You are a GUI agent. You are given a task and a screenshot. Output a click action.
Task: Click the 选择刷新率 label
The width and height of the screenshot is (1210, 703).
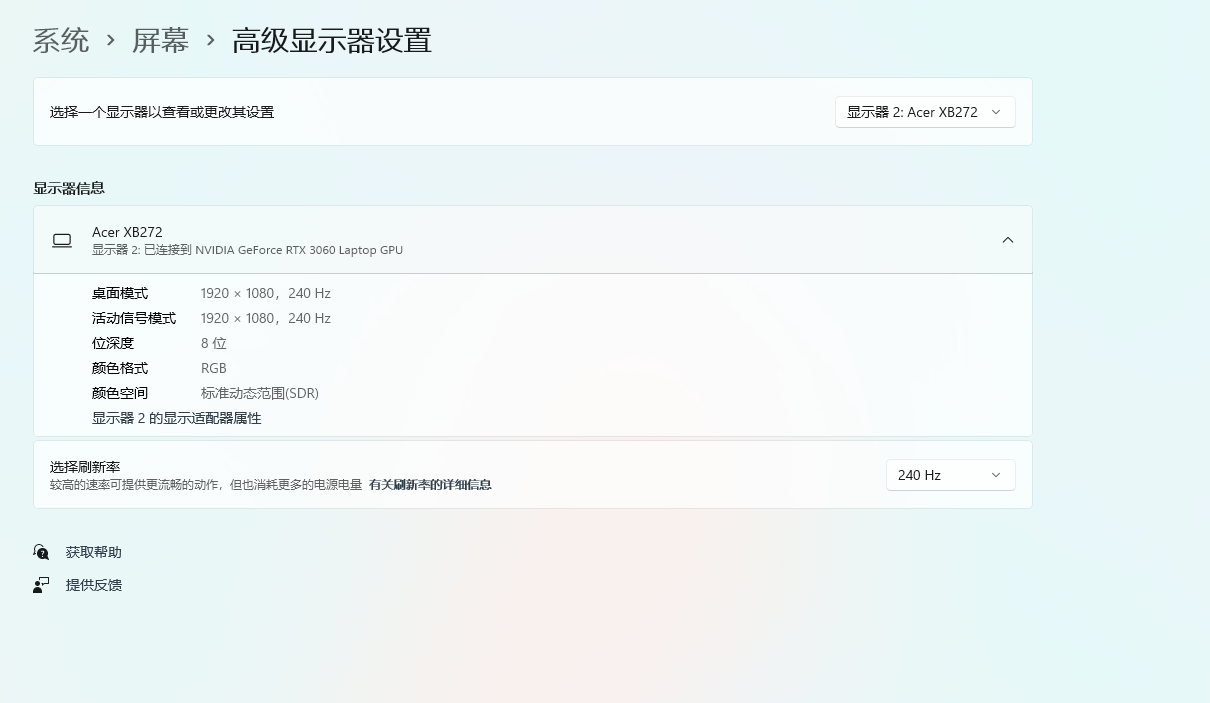pyautogui.click(x=85, y=467)
